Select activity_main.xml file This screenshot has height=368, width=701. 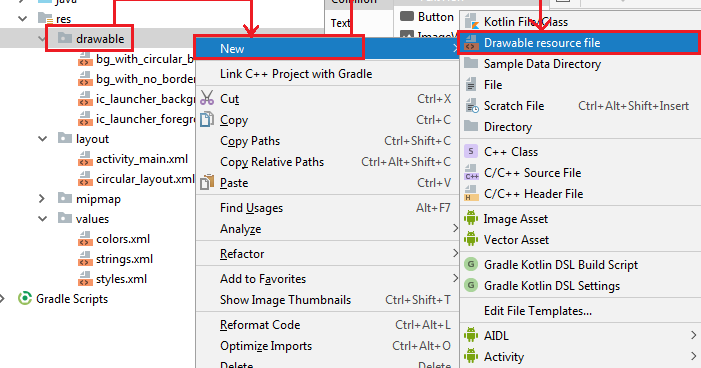(142, 159)
